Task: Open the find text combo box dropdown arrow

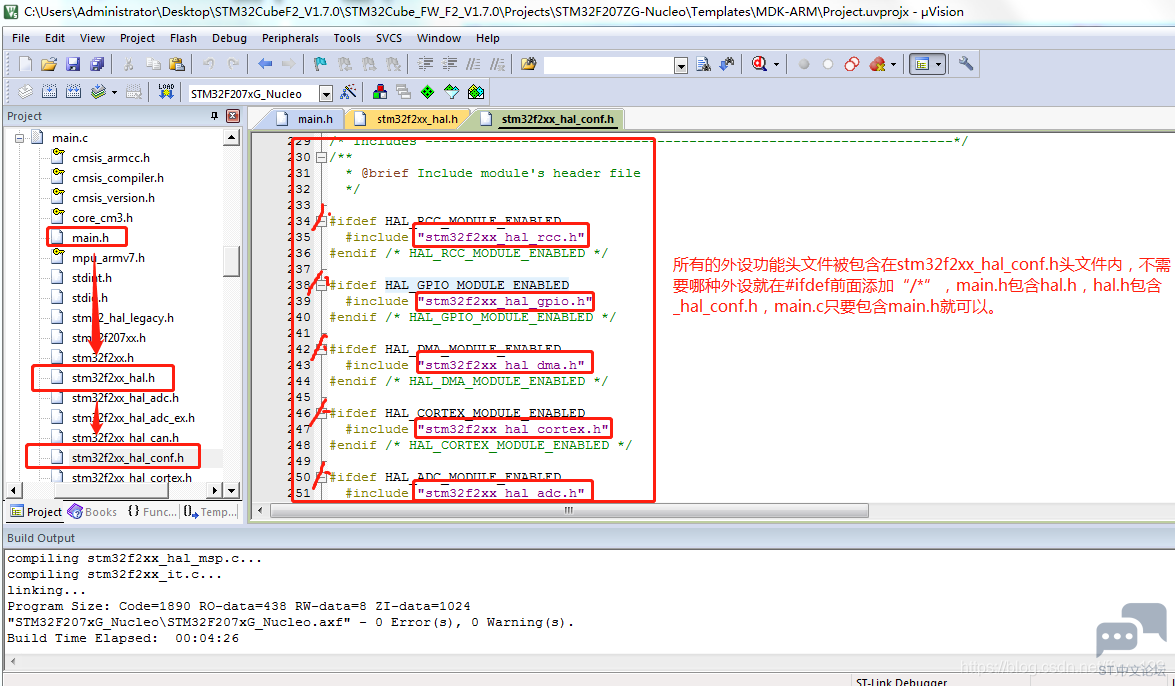Action: (x=680, y=65)
